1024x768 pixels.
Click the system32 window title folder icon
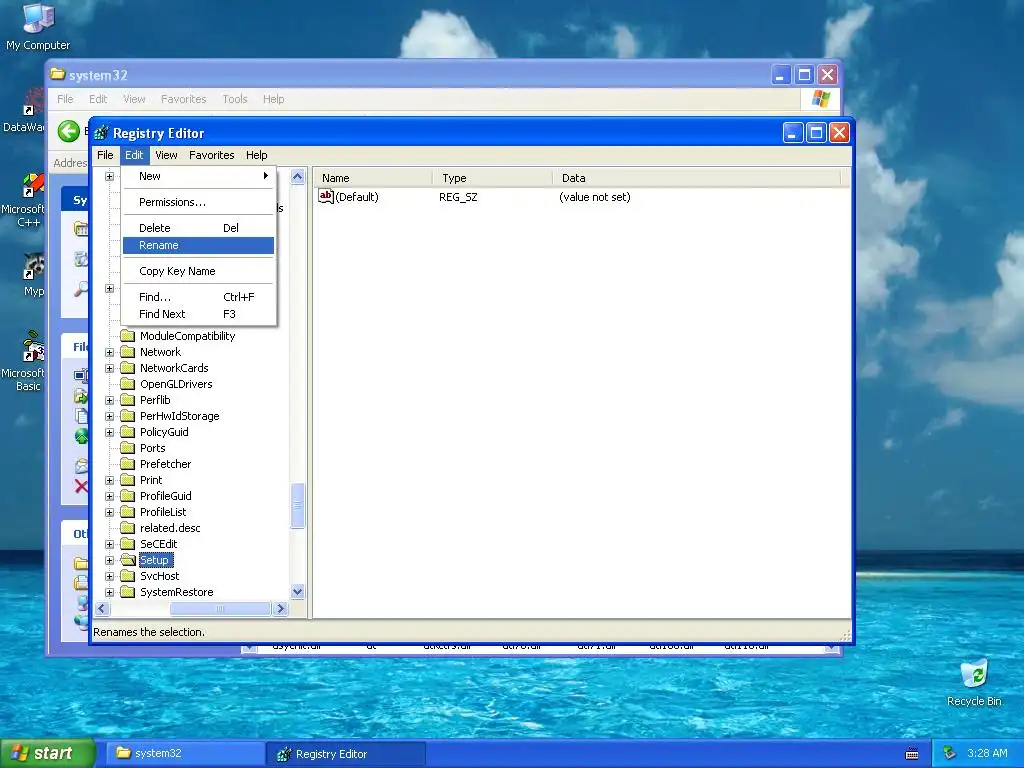click(58, 74)
